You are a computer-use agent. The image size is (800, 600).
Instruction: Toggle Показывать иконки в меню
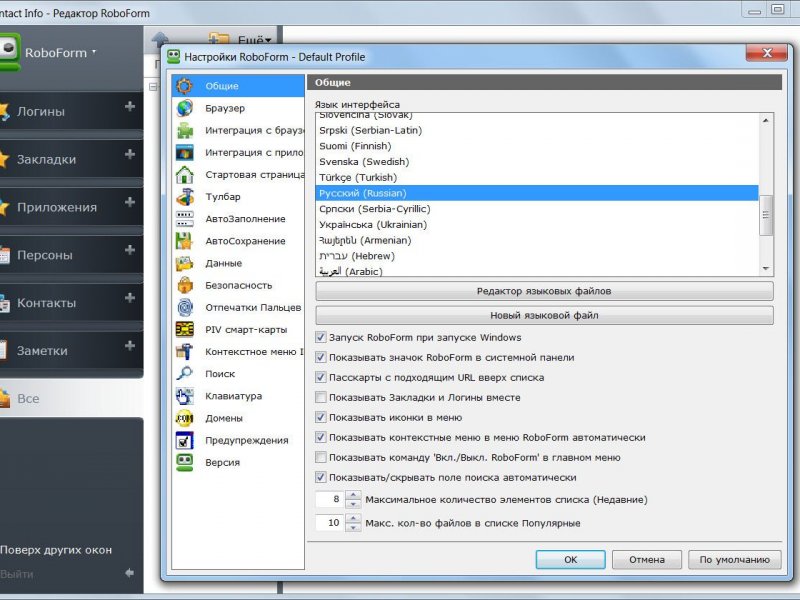[320, 417]
